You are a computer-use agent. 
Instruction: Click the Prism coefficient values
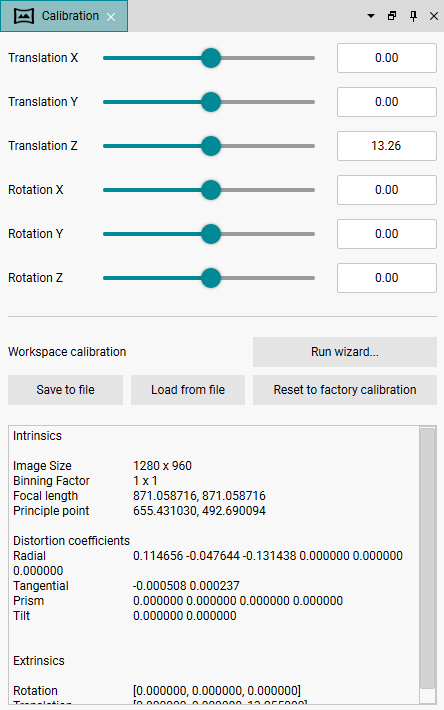pos(238,600)
